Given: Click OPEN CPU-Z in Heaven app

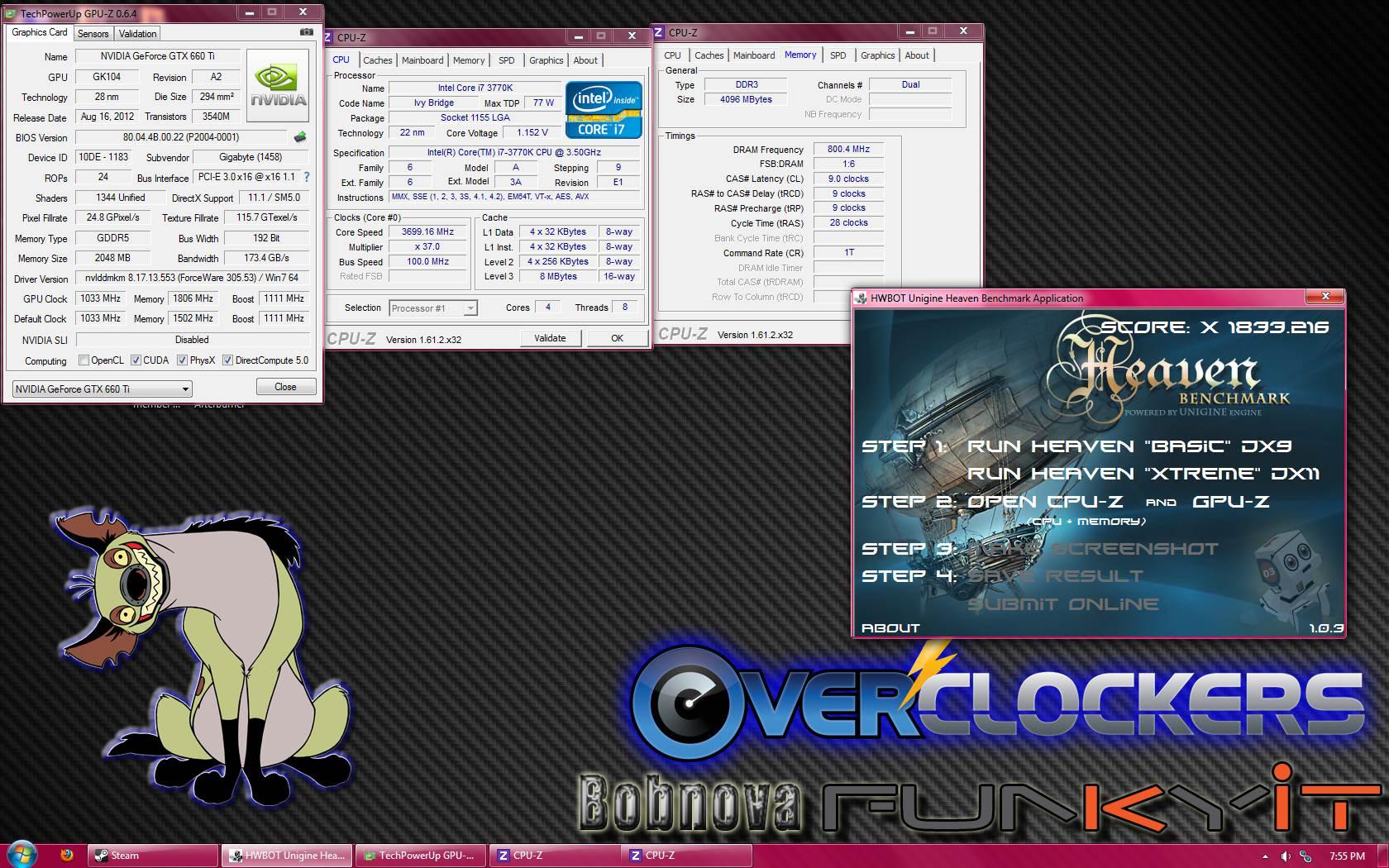Looking at the screenshot, I should coord(1045,502).
